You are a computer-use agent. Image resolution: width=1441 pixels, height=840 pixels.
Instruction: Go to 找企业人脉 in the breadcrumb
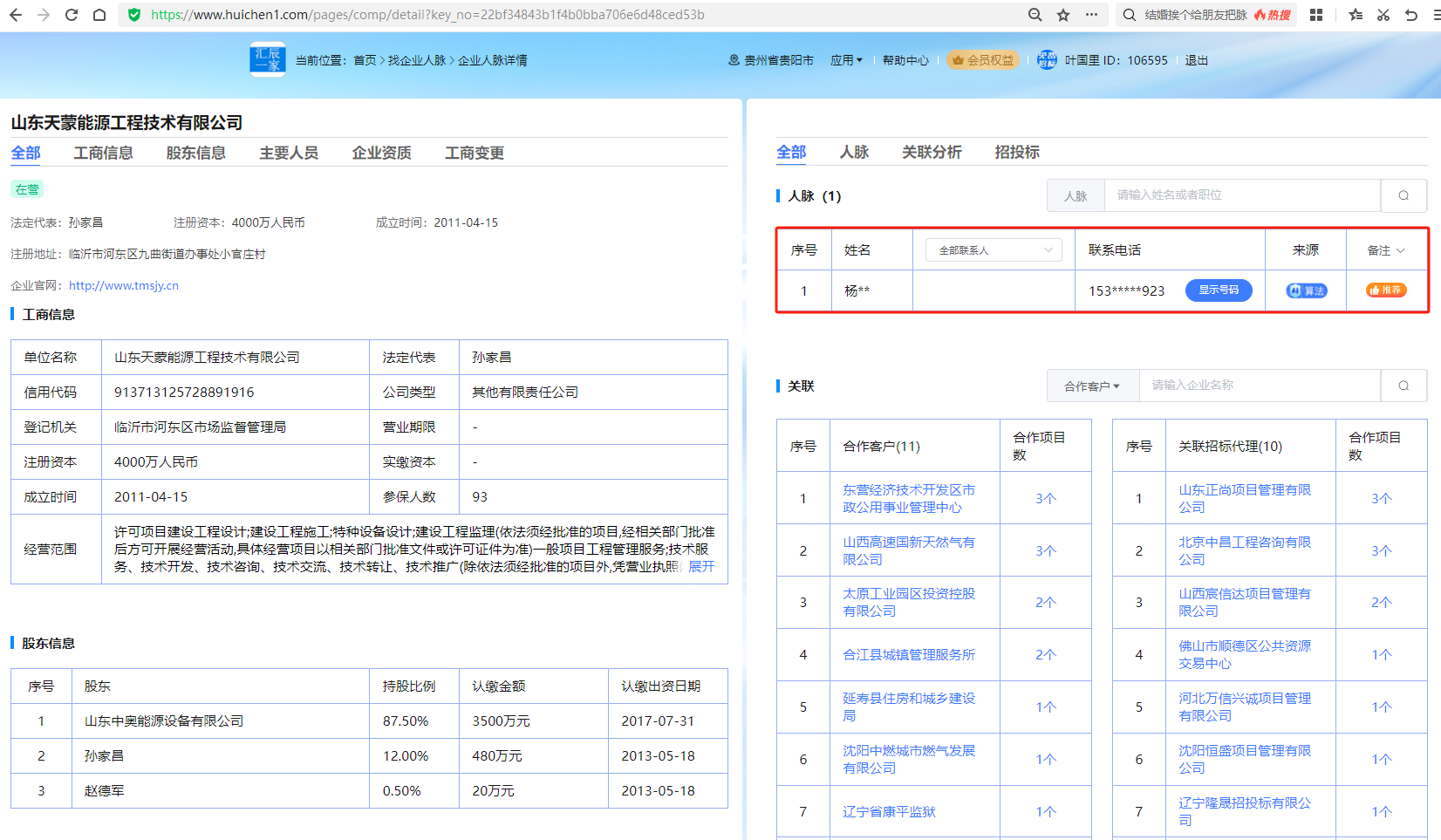point(417,60)
